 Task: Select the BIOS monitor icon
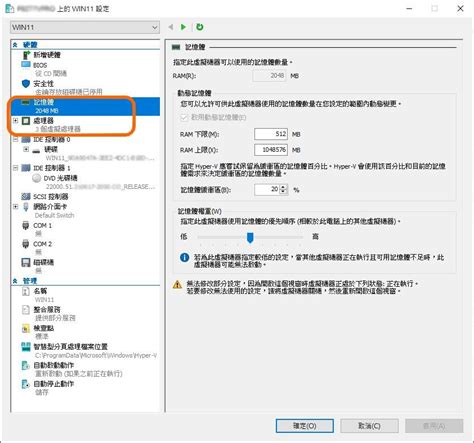pos(26,64)
